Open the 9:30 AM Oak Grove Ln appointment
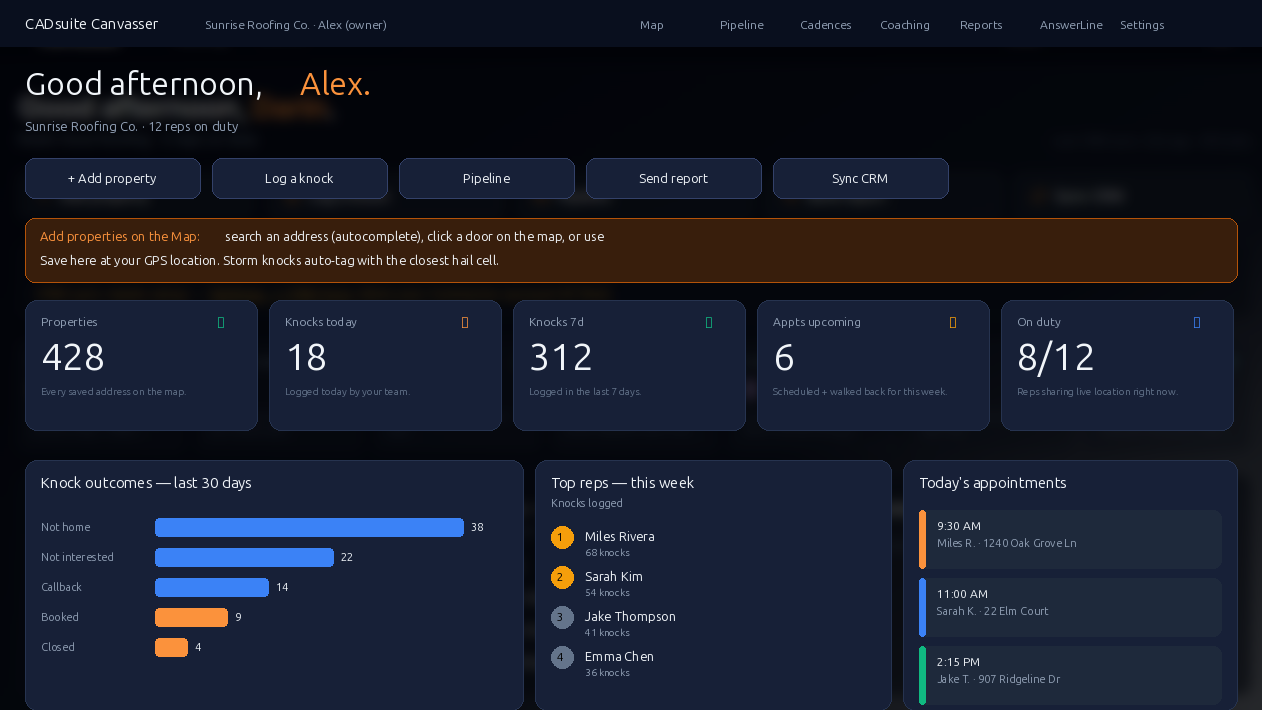The height and width of the screenshot is (710, 1262). [1070, 539]
